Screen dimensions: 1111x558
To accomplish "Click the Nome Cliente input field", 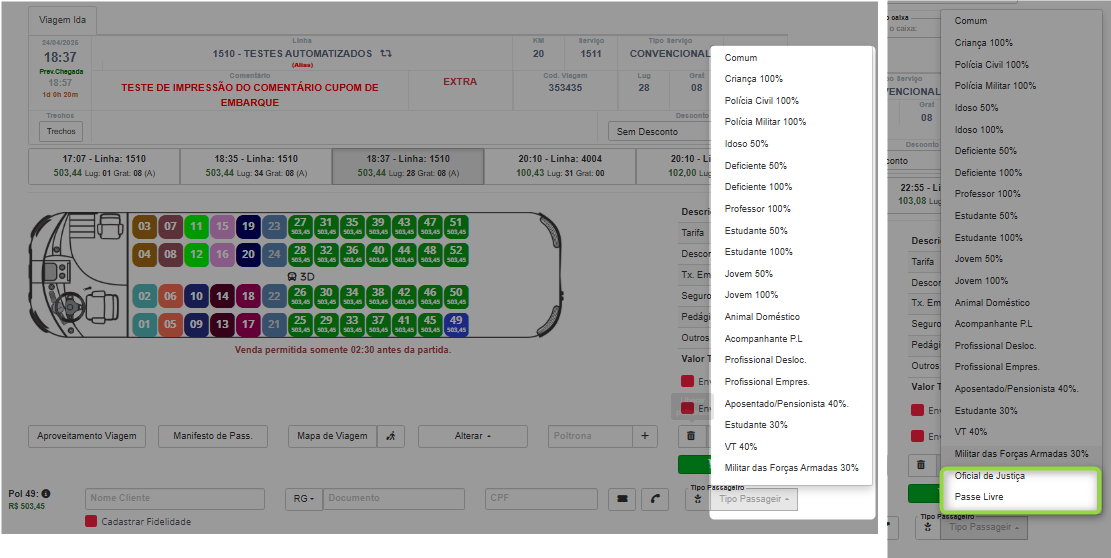I will [x=175, y=499].
